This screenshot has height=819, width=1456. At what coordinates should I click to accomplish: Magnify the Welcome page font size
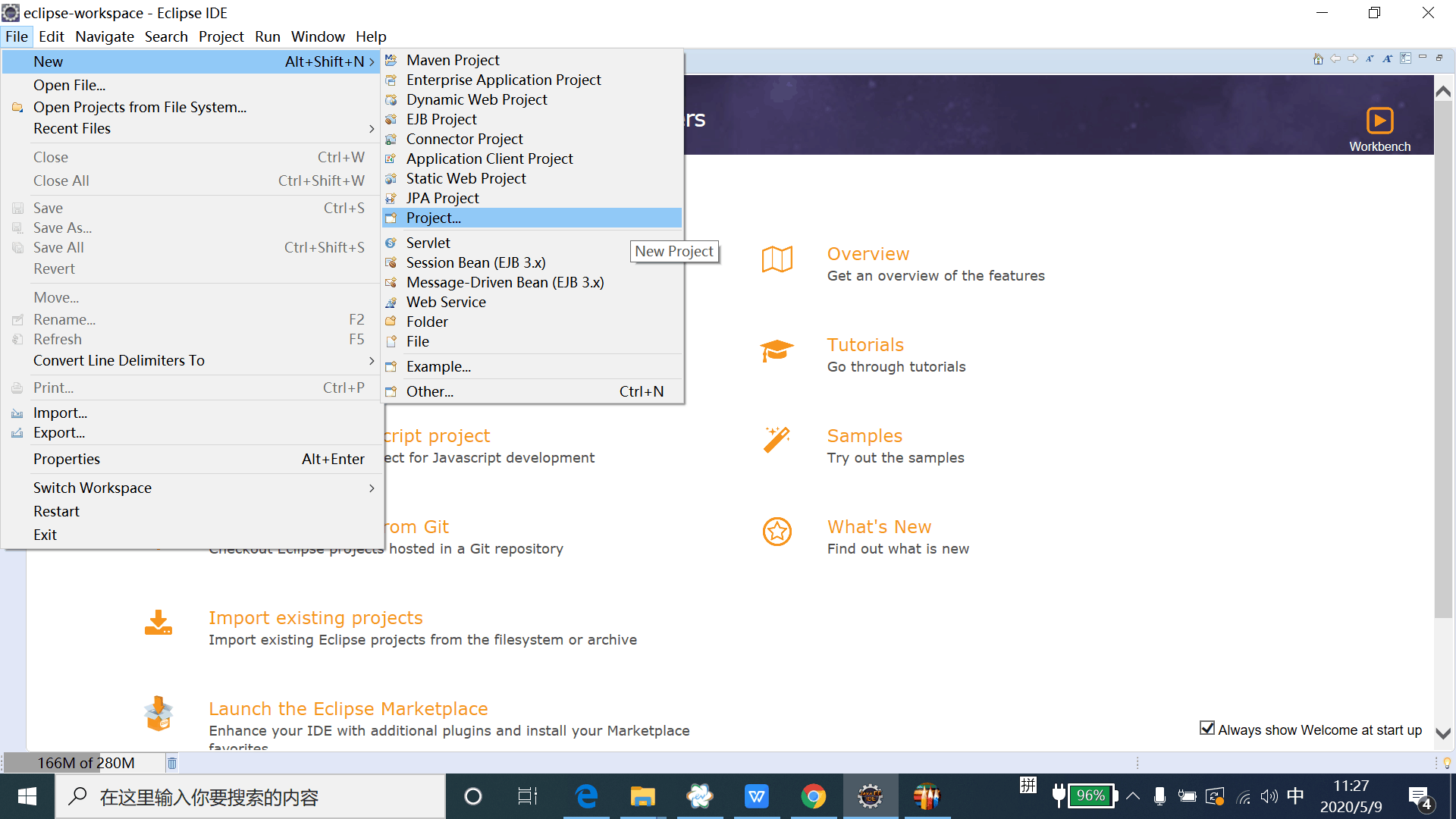pos(1388,58)
